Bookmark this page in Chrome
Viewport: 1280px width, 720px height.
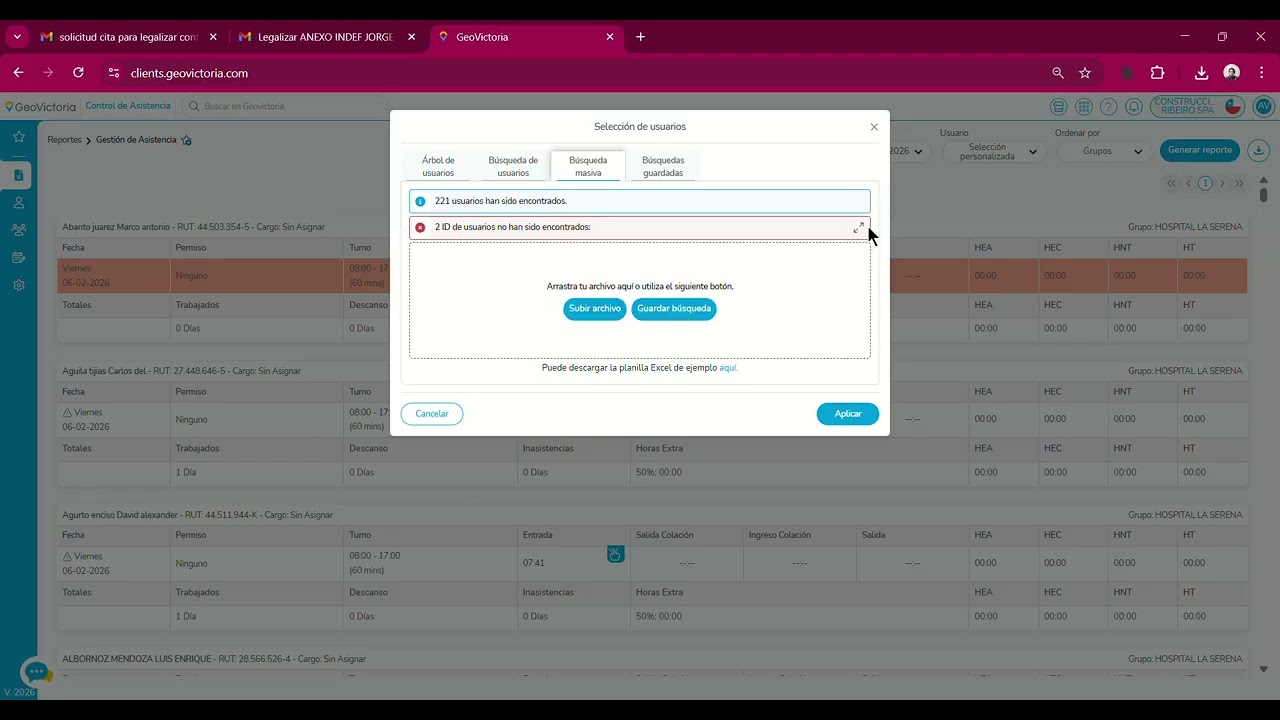(x=1085, y=73)
